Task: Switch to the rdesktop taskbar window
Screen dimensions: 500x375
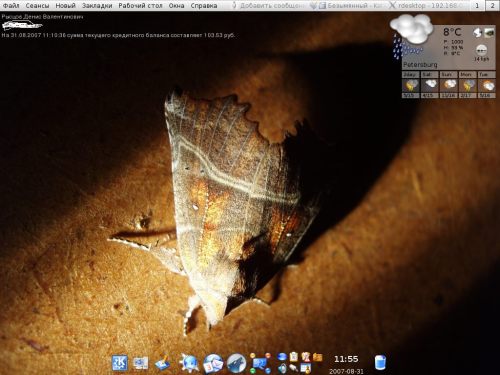Action: coord(428,6)
